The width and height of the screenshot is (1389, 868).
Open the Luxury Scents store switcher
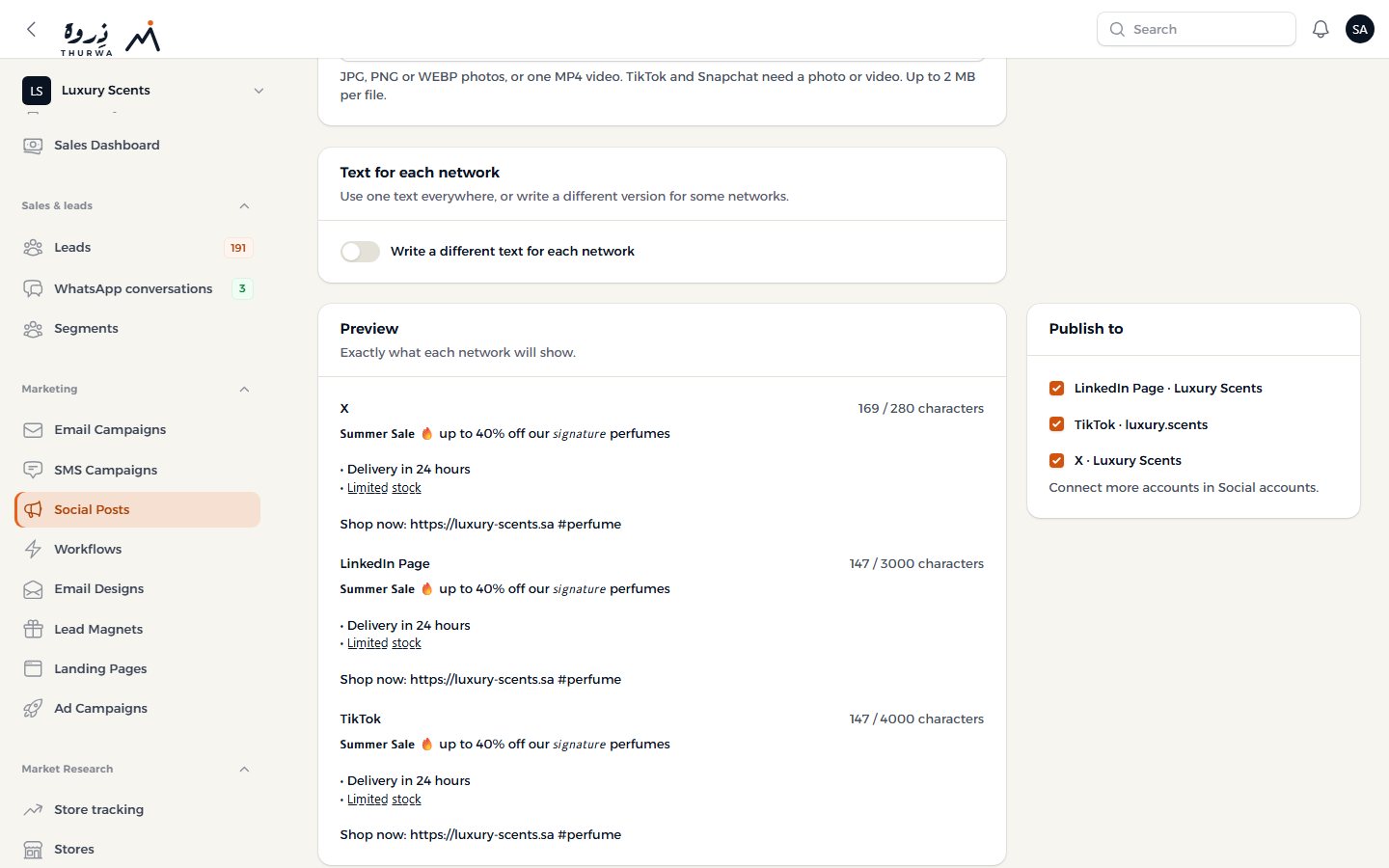pyautogui.click(x=141, y=91)
